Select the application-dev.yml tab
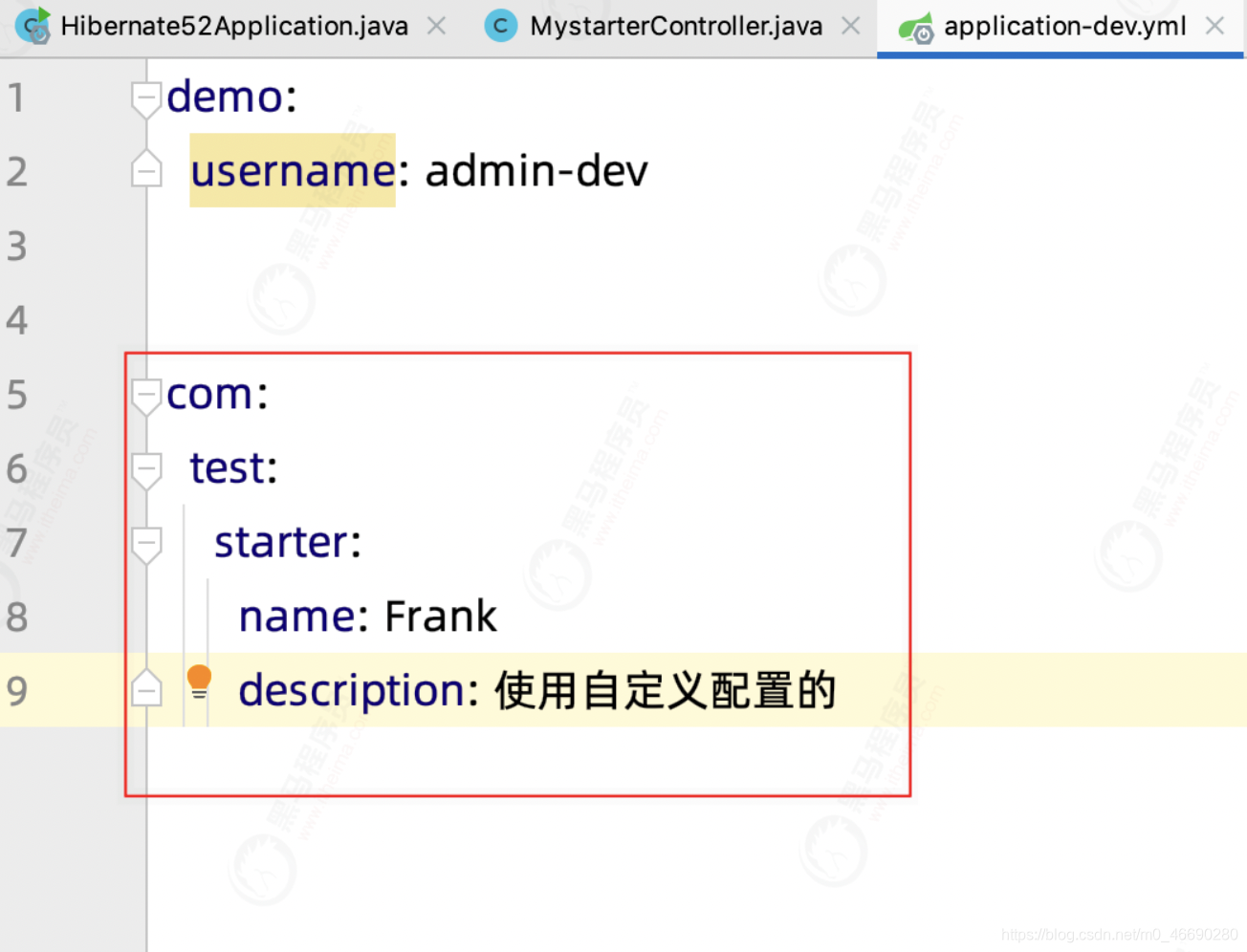The image size is (1247, 952). coord(1064,26)
